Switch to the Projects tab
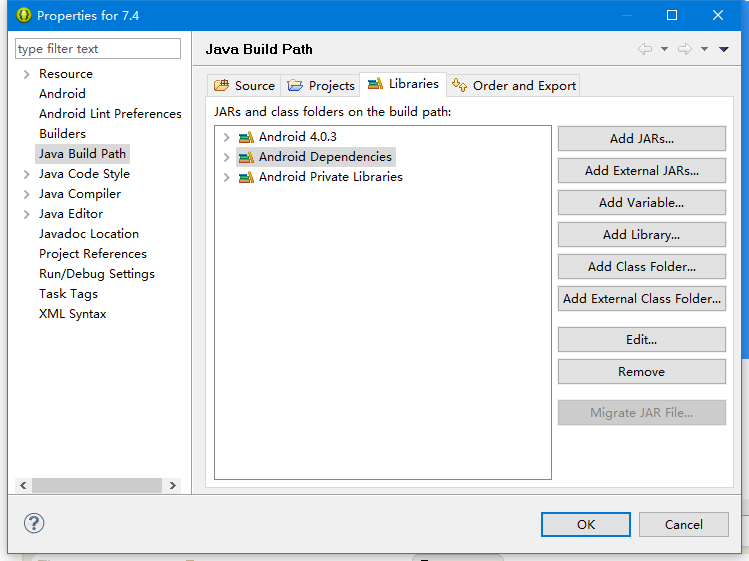Screen dimensions: 749x561 [x=321, y=86]
